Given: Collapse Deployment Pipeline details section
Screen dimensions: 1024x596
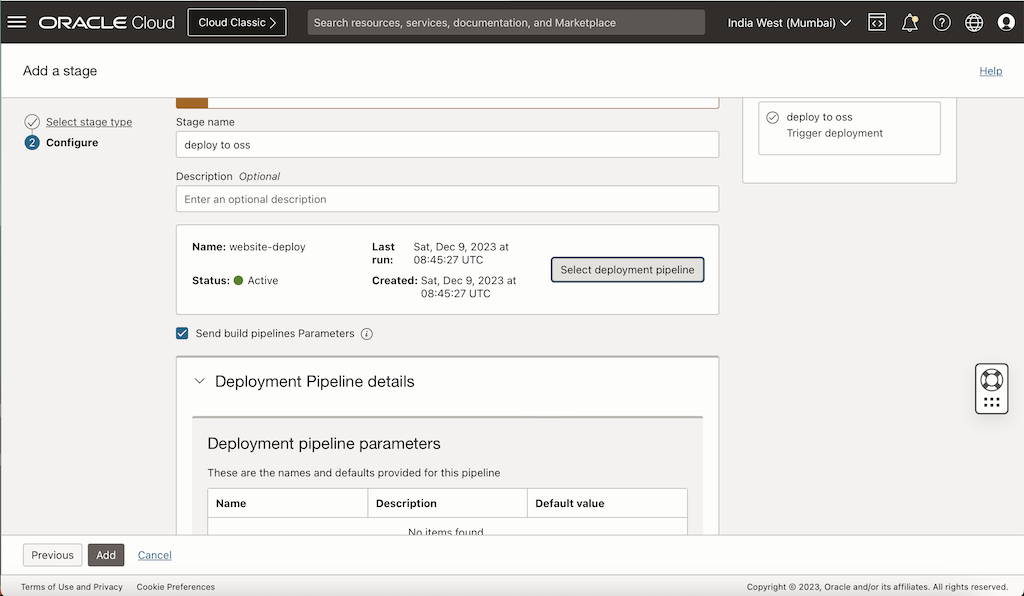Looking at the screenshot, I should pos(200,381).
